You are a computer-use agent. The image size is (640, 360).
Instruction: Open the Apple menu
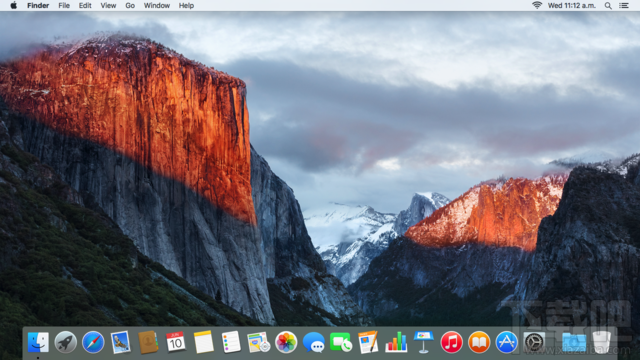(13, 5)
